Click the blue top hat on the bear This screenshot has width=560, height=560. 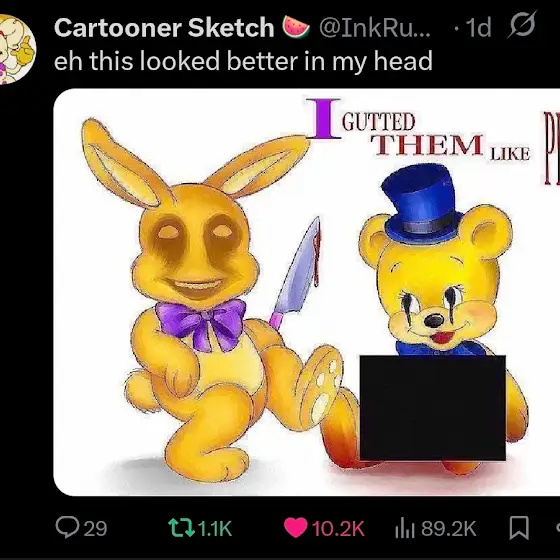tap(422, 203)
